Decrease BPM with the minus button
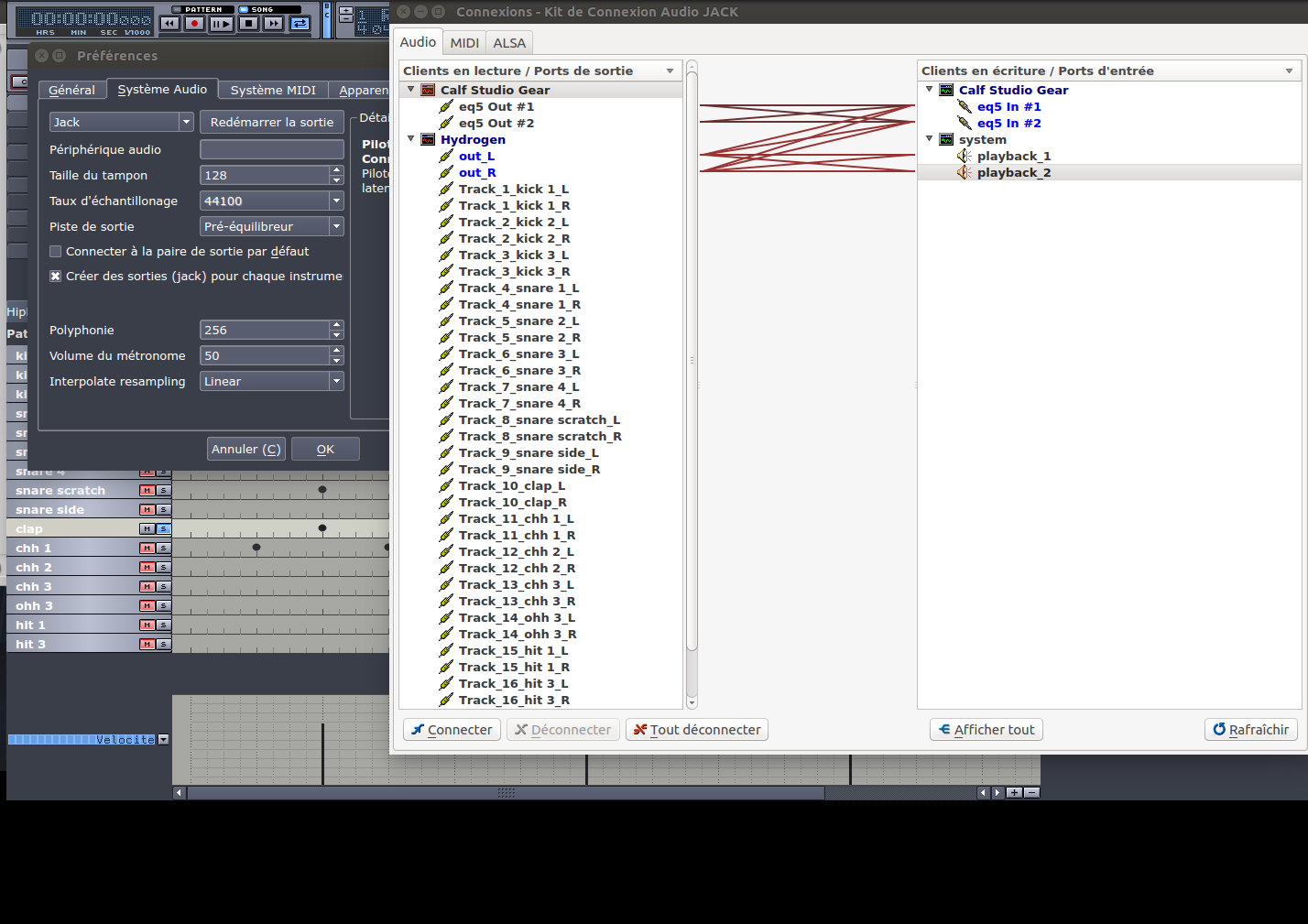The height and width of the screenshot is (924, 1308). point(346,18)
